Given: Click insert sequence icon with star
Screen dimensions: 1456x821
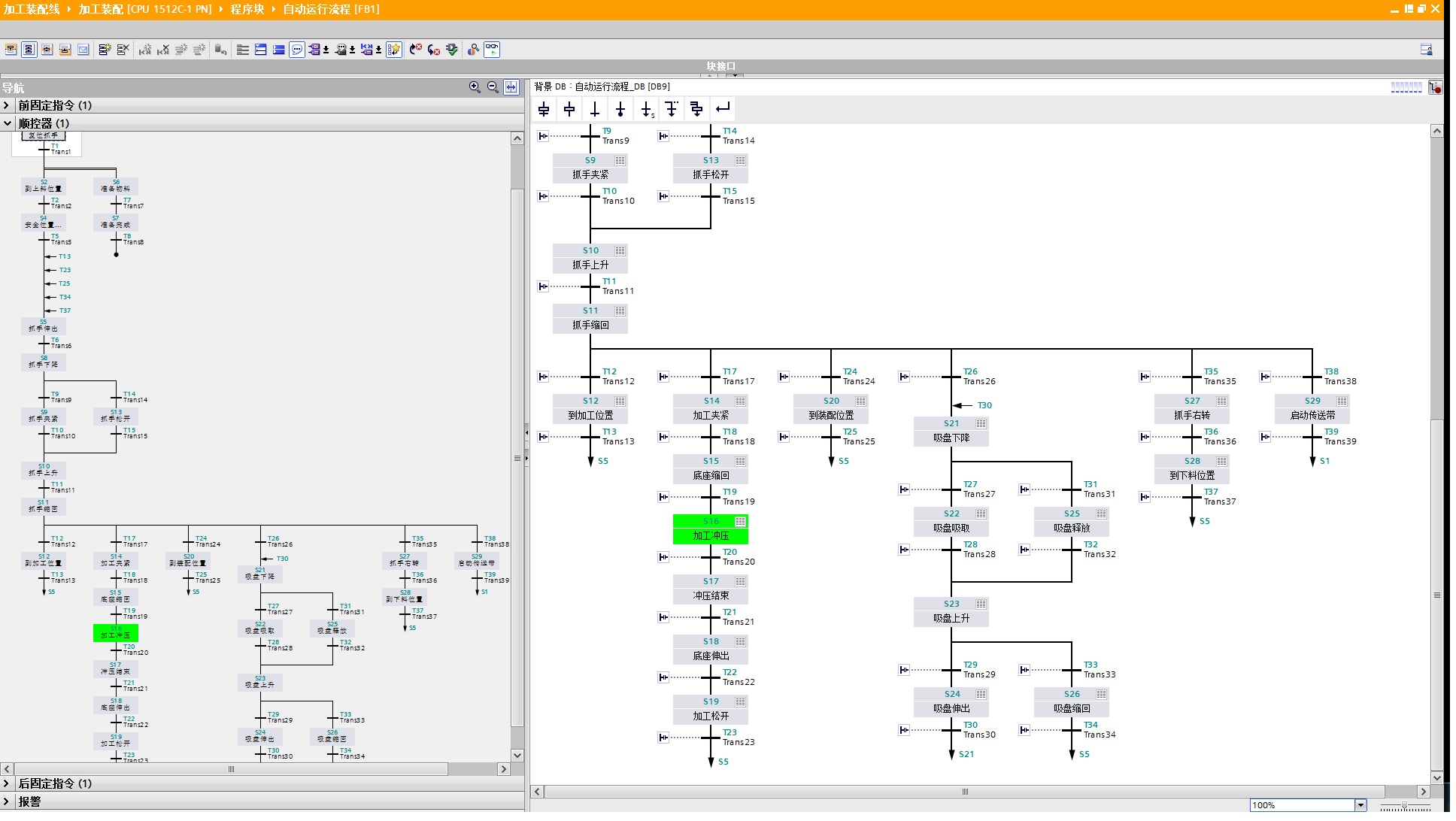Looking at the screenshot, I should (105, 50).
